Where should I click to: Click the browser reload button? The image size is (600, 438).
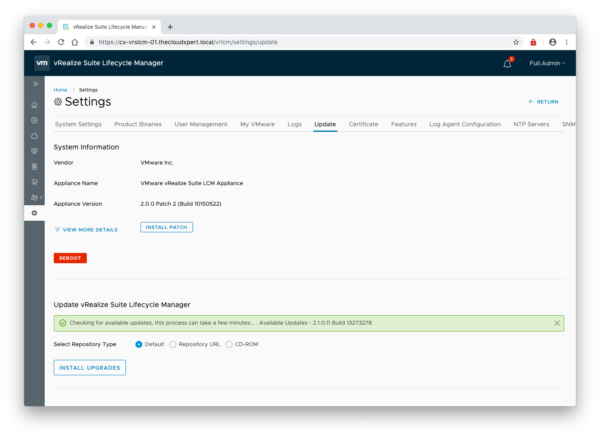(x=61, y=42)
